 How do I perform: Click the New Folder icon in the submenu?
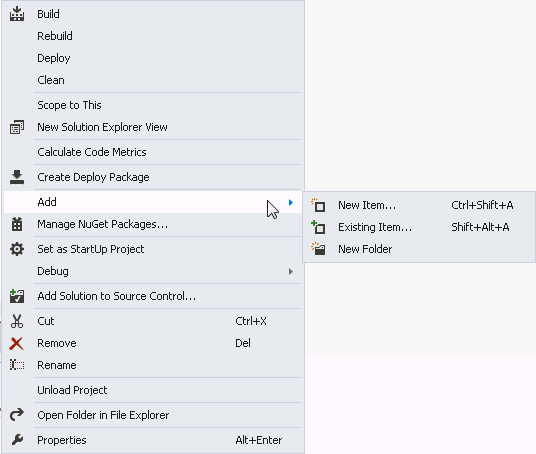click(318, 249)
